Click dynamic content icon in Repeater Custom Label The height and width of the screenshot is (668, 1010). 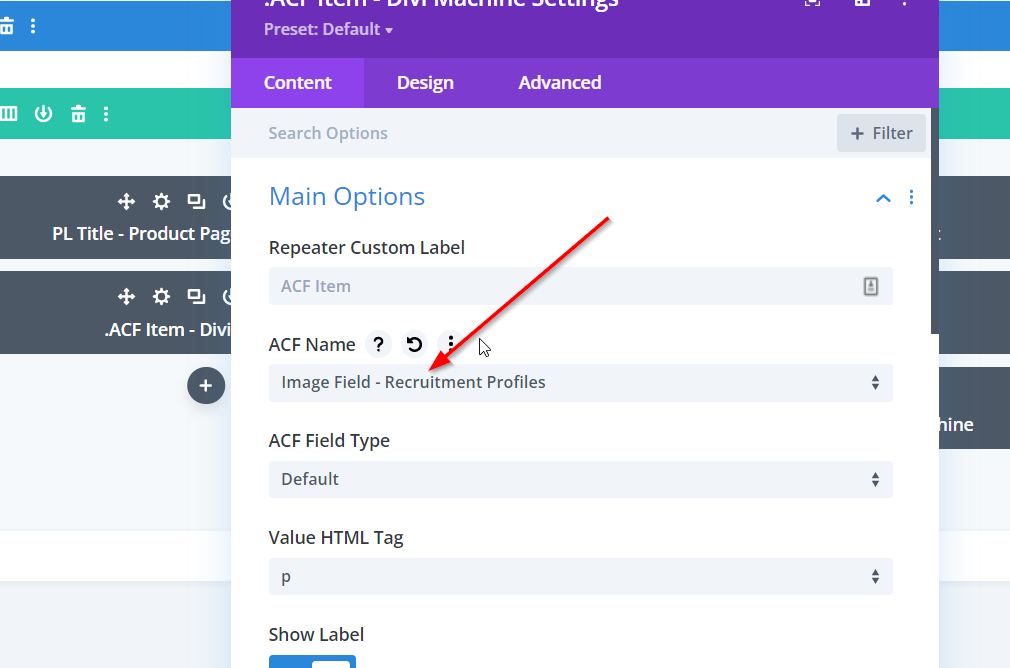pos(870,287)
